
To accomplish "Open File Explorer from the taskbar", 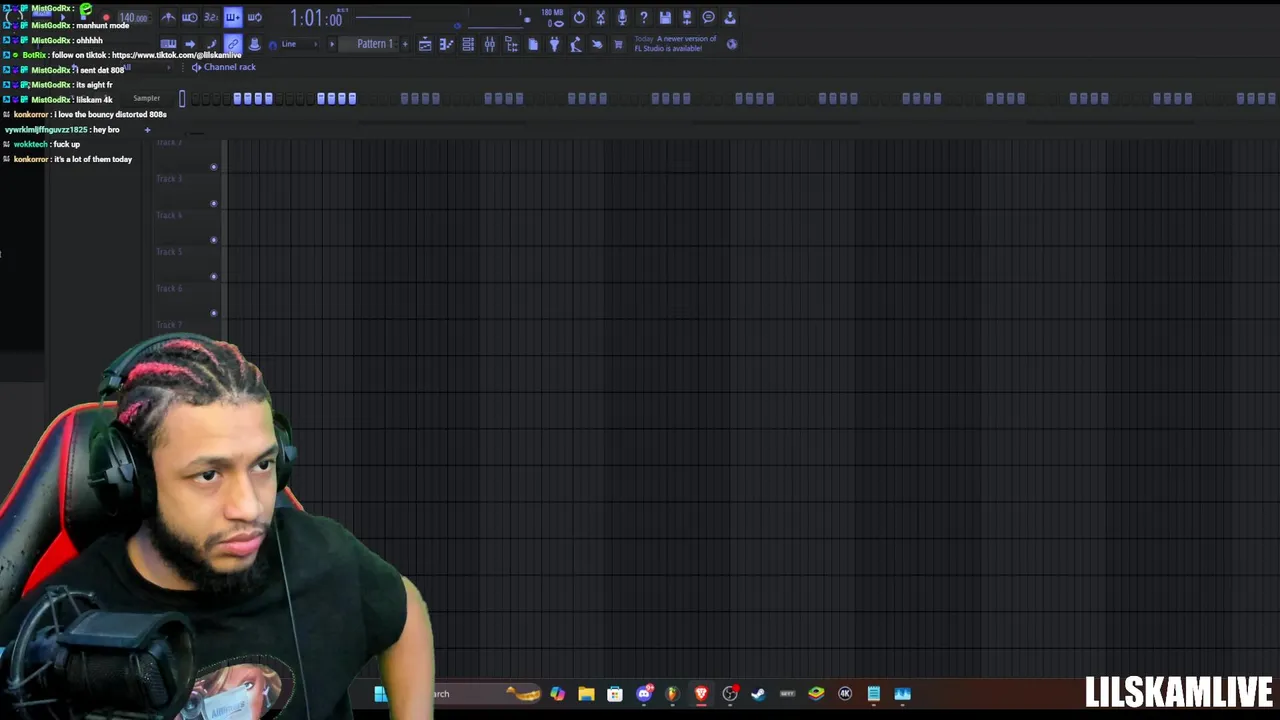I will coord(586,693).
